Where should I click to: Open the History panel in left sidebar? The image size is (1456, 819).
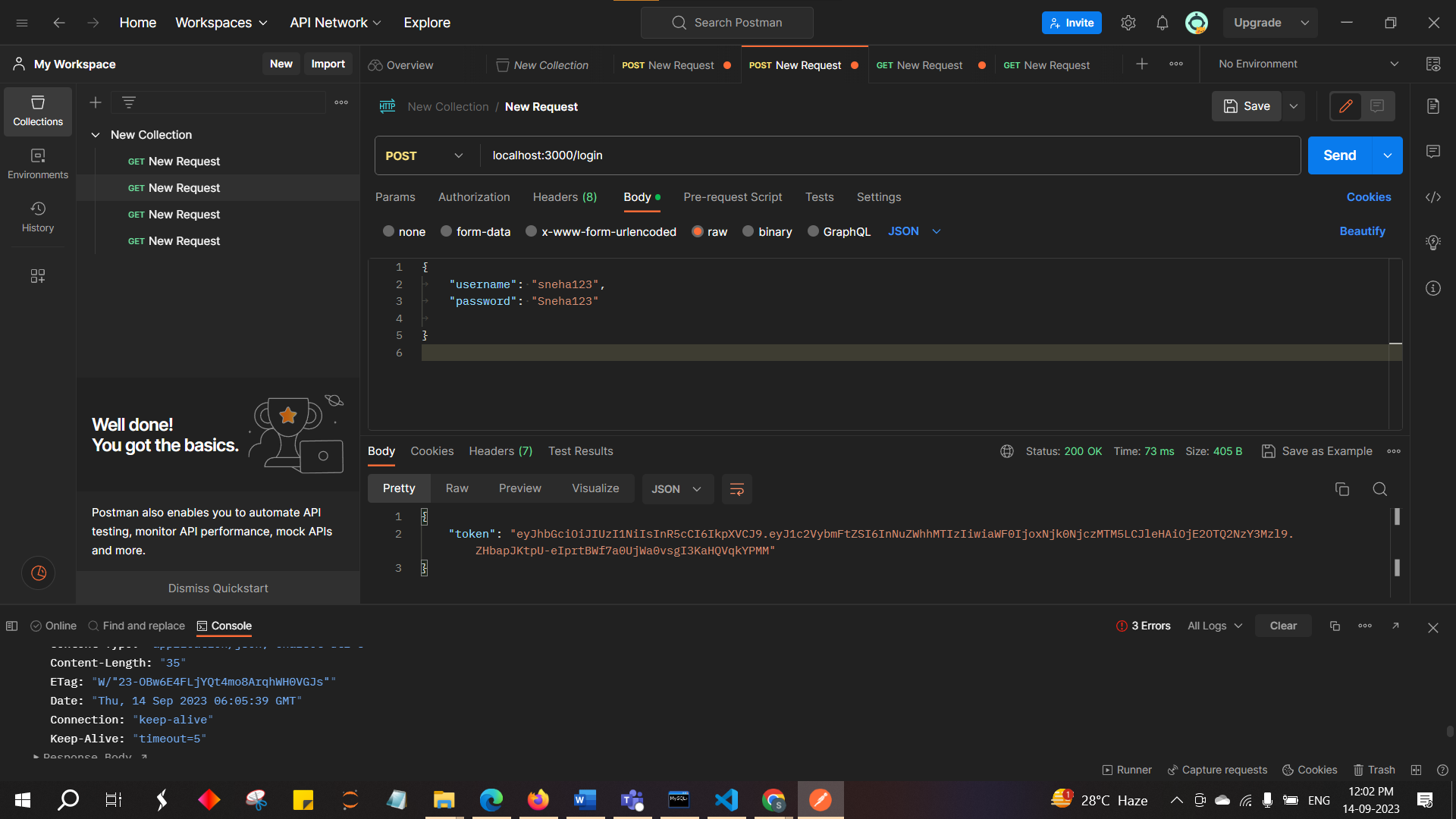pos(37,216)
